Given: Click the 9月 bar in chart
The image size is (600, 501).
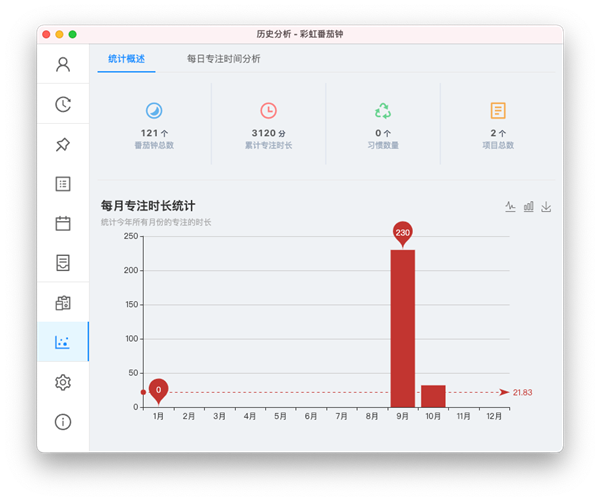Looking at the screenshot, I should (x=403, y=328).
